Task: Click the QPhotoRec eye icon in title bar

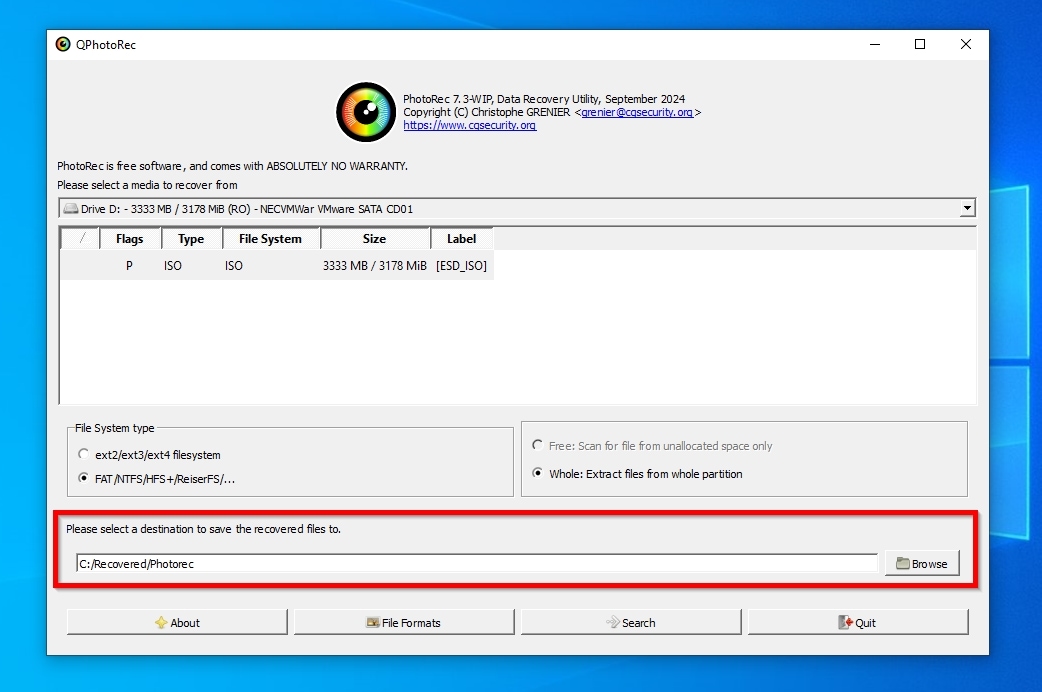Action: click(63, 45)
